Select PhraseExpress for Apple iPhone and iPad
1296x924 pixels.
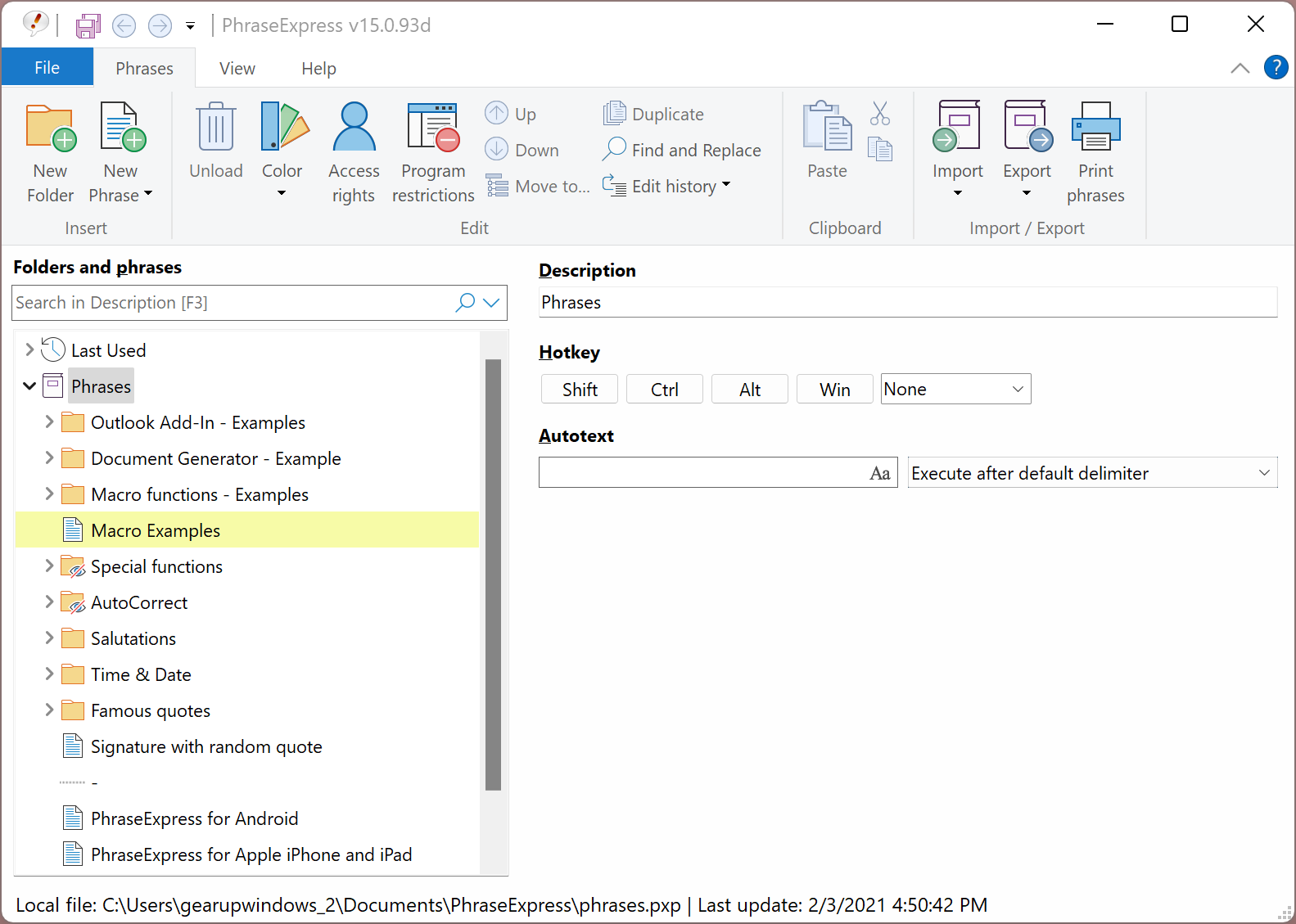point(251,854)
